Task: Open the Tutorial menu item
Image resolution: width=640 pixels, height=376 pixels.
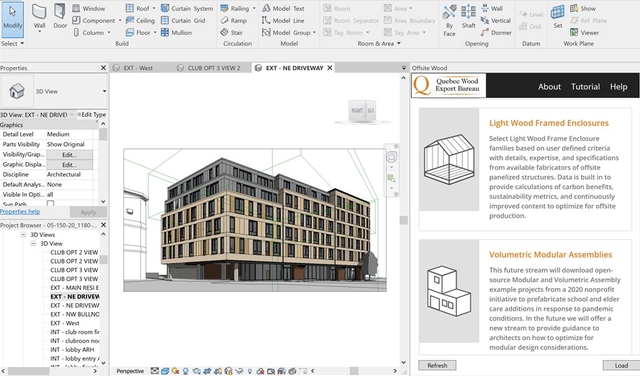Action: 585,87
